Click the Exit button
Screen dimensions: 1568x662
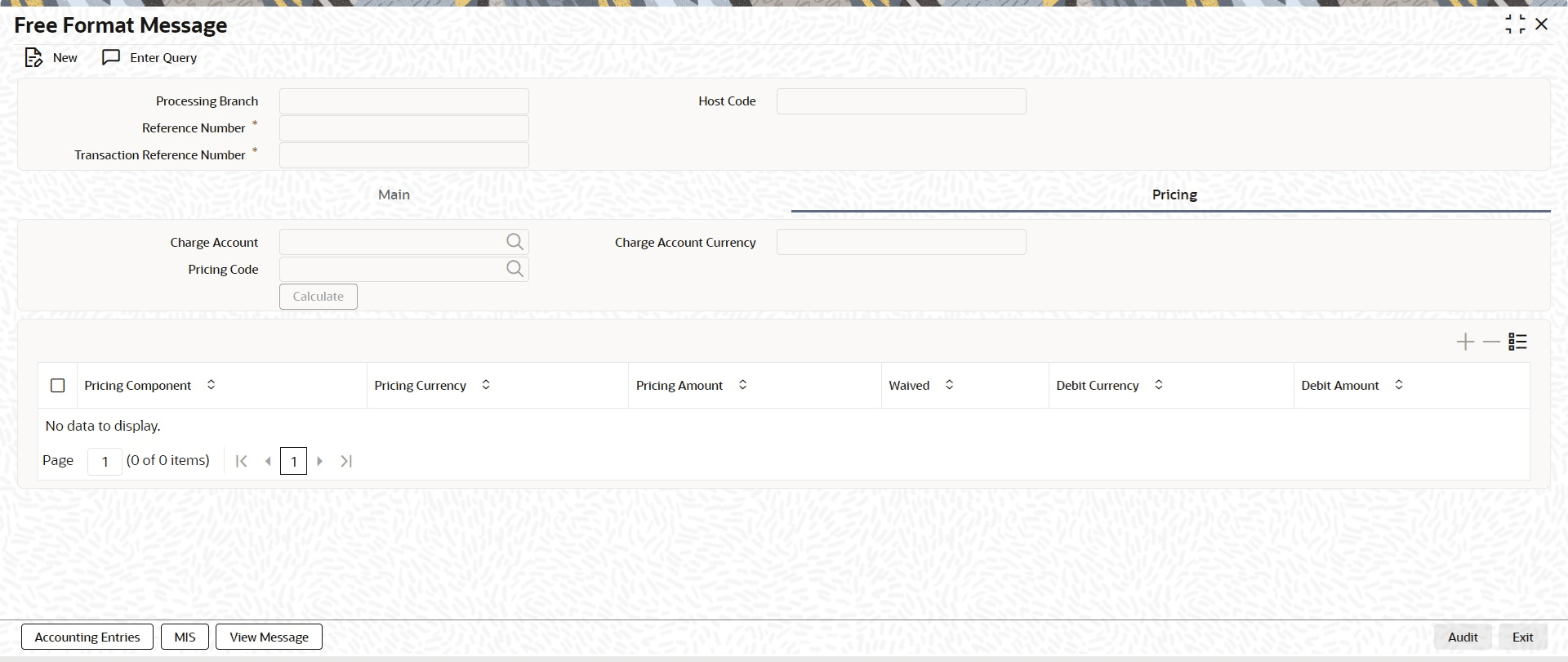pos(1522,637)
